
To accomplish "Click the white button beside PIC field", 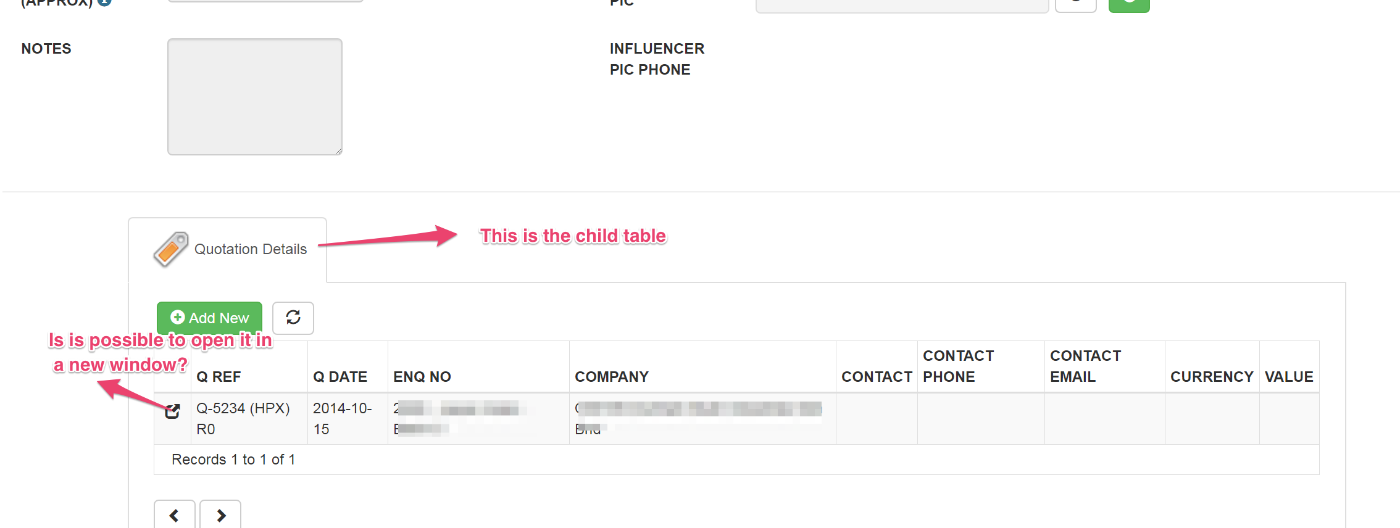I will tap(1076, 4).
